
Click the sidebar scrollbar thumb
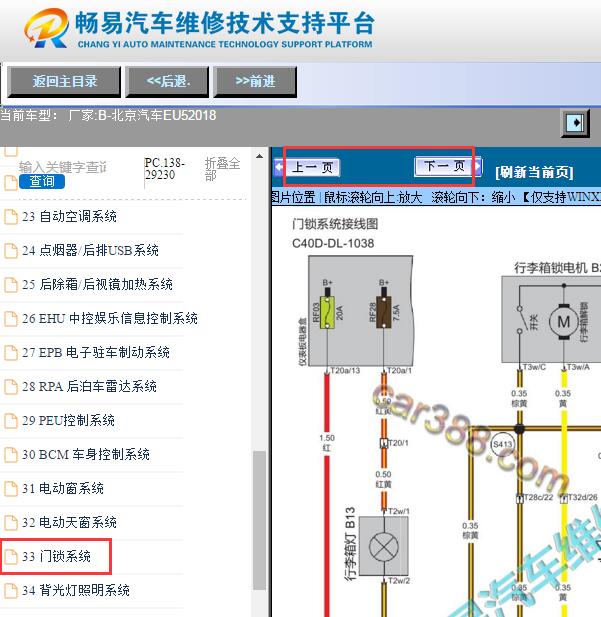[259, 520]
